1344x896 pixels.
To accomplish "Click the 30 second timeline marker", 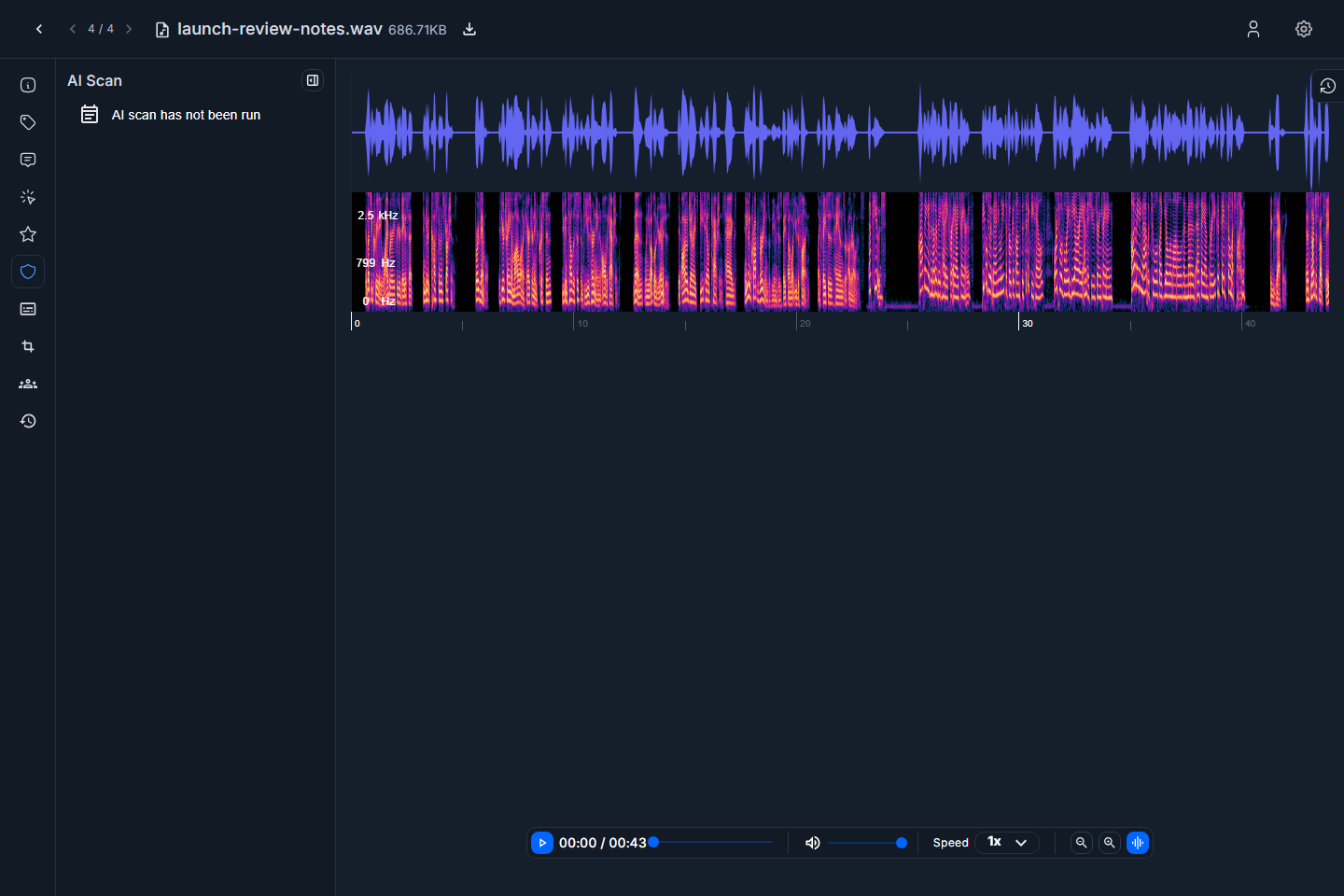I will coord(1027,323).
